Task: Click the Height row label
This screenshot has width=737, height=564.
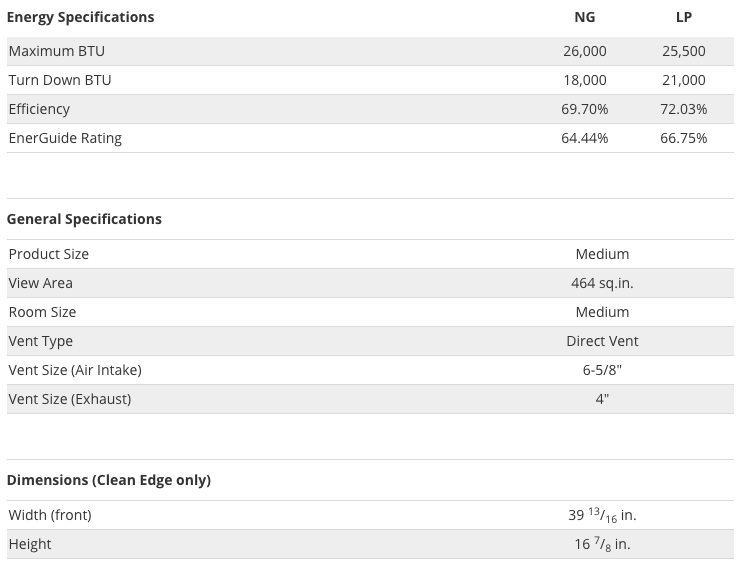Action: pyautogui.click(x=30, y=544)
